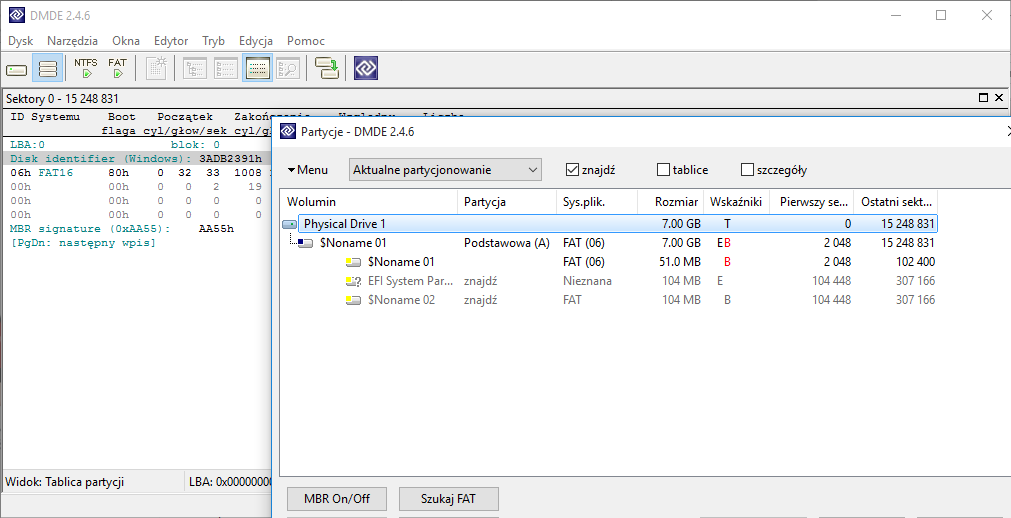
Task: Open the Tryb menu
Action: pos(213,41)
